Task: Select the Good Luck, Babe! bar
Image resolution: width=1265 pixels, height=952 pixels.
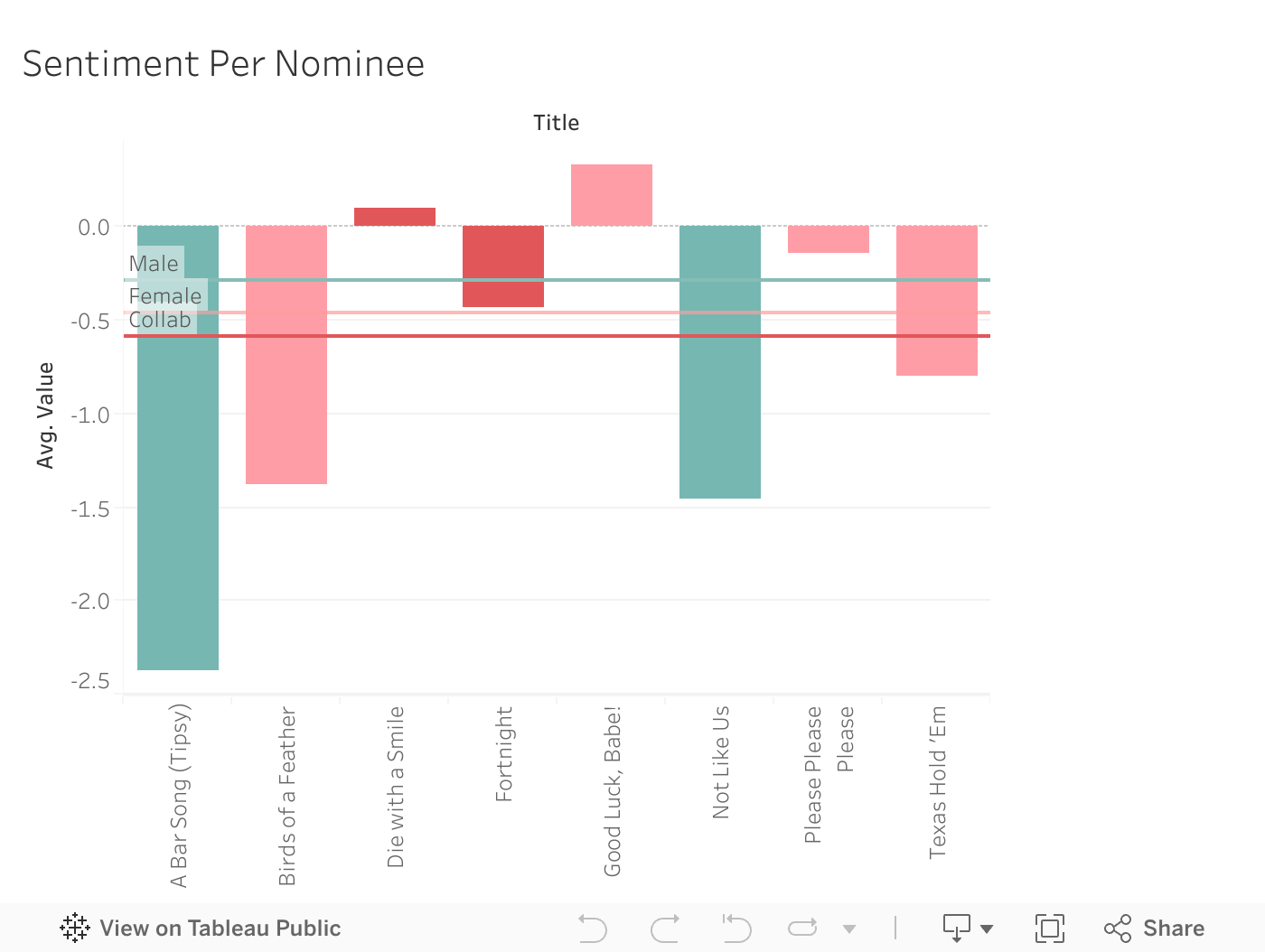Action: pos(612,195)
